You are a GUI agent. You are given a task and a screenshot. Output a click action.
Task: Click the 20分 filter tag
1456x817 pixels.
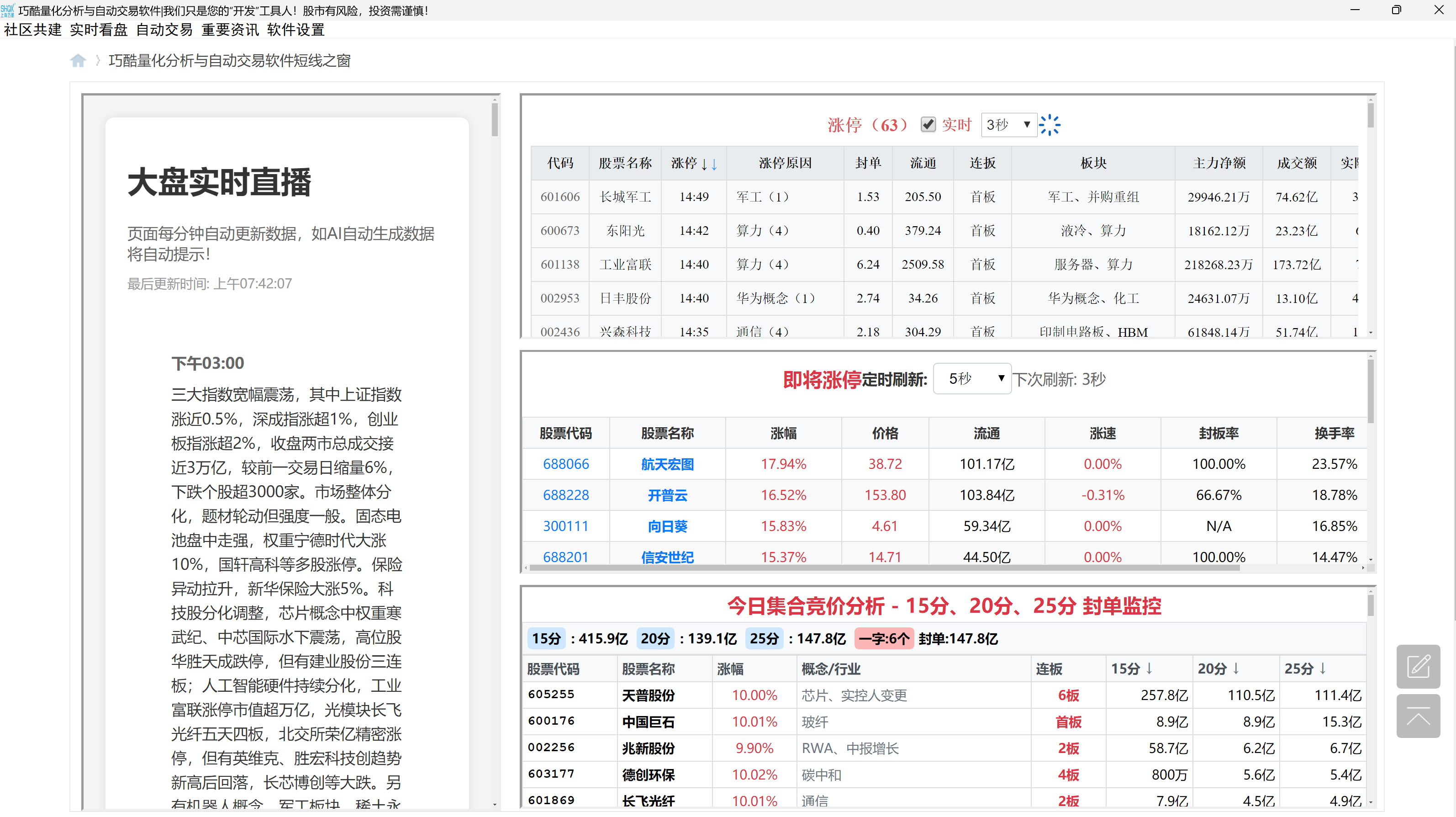coord(655,639)
